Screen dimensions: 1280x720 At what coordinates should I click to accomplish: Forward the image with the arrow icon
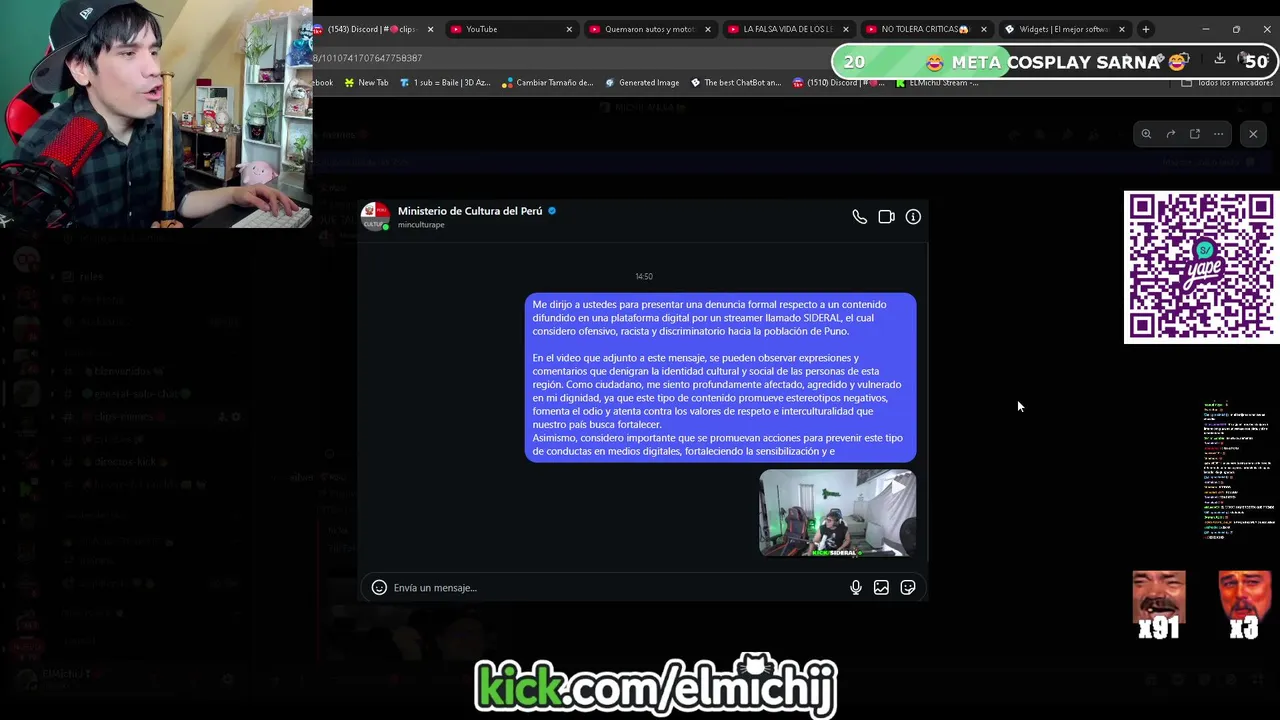pyautogui.click(x=1170, y=134)
